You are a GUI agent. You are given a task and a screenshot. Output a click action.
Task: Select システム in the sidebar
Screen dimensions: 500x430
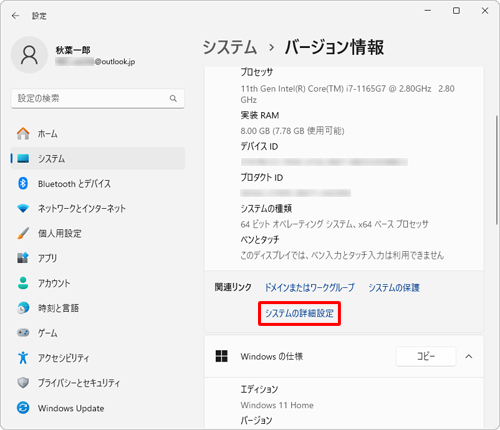pos(97,158)
